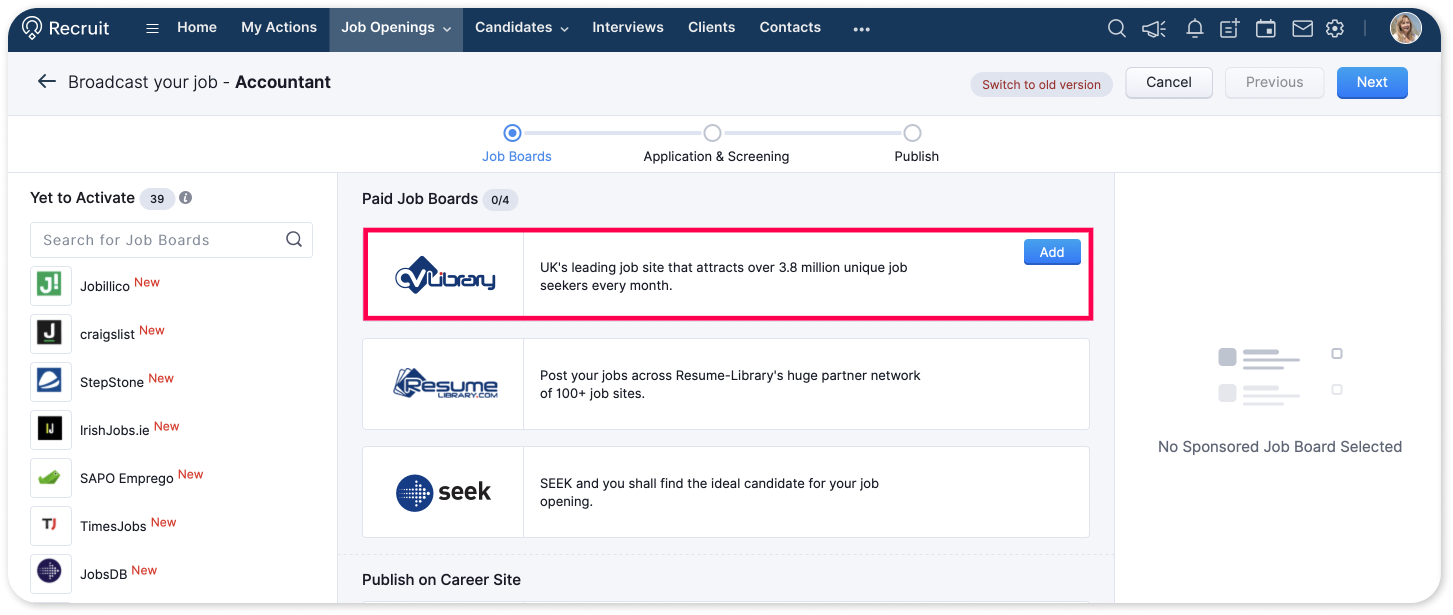Select the Publish step circle

(912, 133)
